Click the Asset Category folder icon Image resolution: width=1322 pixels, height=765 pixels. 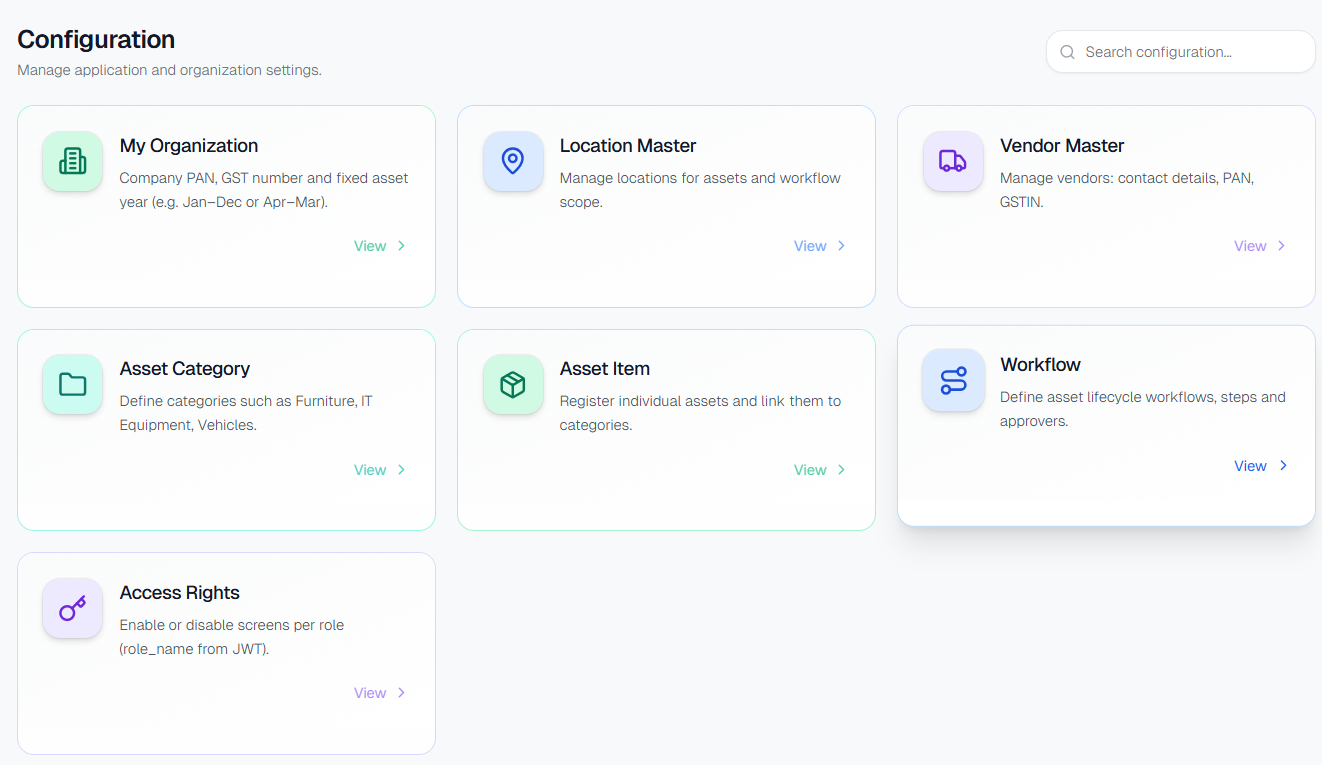pos(71,384)
